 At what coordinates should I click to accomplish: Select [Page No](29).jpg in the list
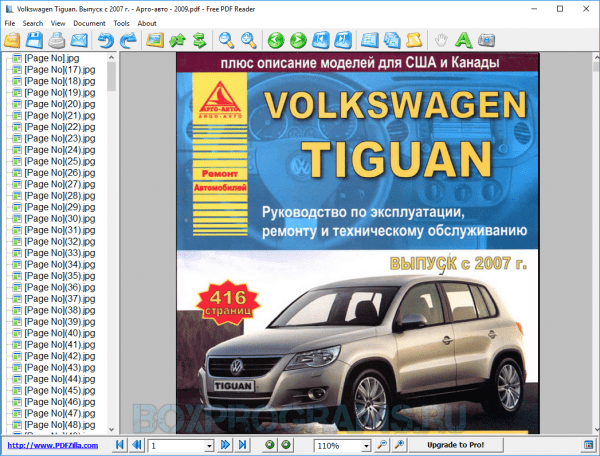60,207
